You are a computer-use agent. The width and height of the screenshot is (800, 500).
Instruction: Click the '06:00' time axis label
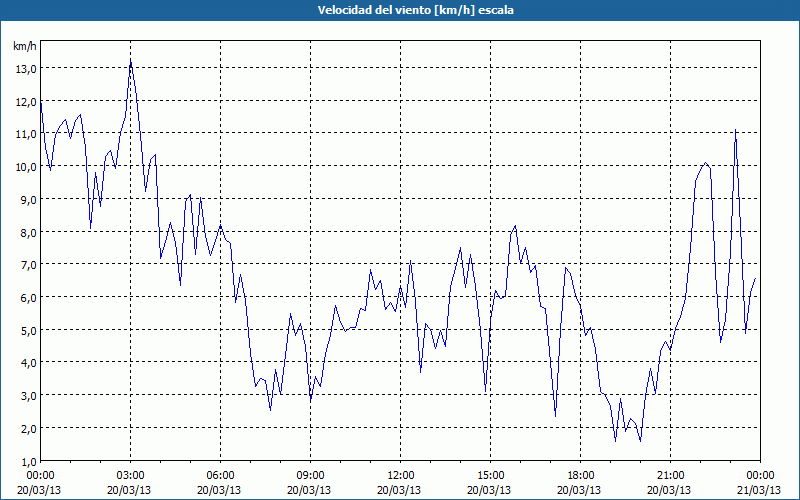219,476
